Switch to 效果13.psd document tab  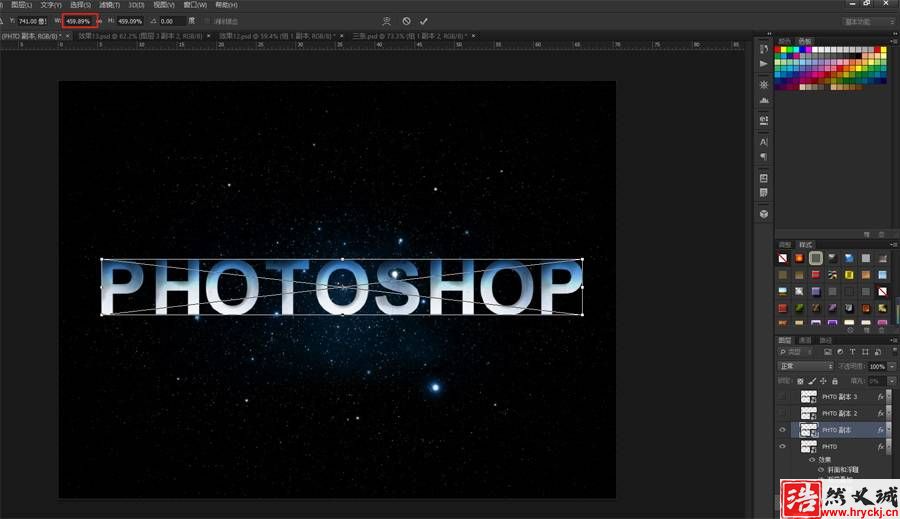(140, 36)
